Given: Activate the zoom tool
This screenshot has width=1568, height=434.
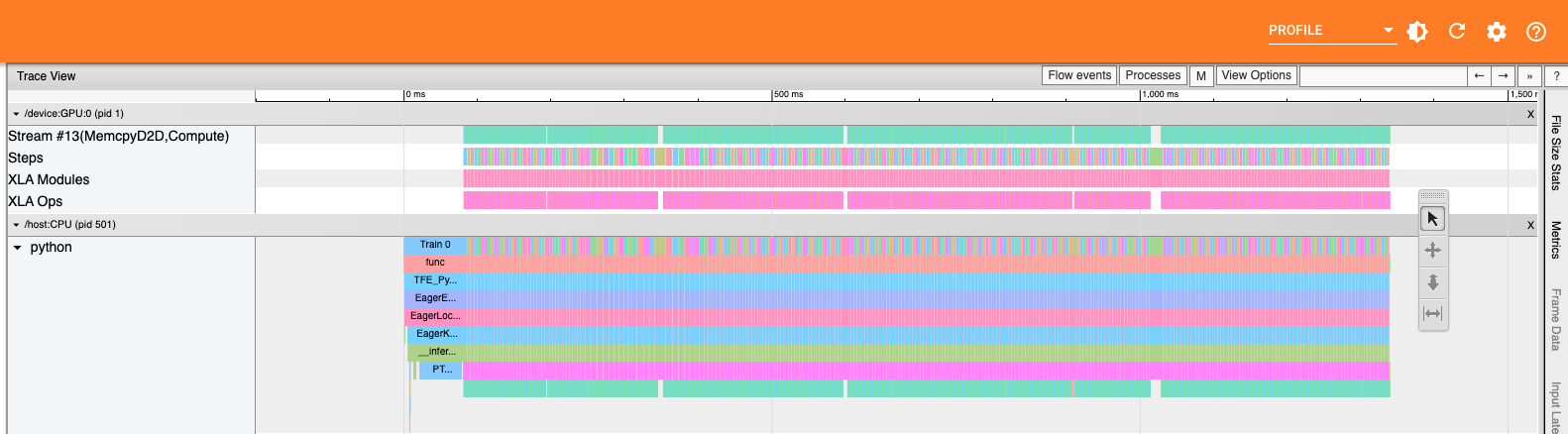Looking at the screenshot, I should tap(1433, 282).
